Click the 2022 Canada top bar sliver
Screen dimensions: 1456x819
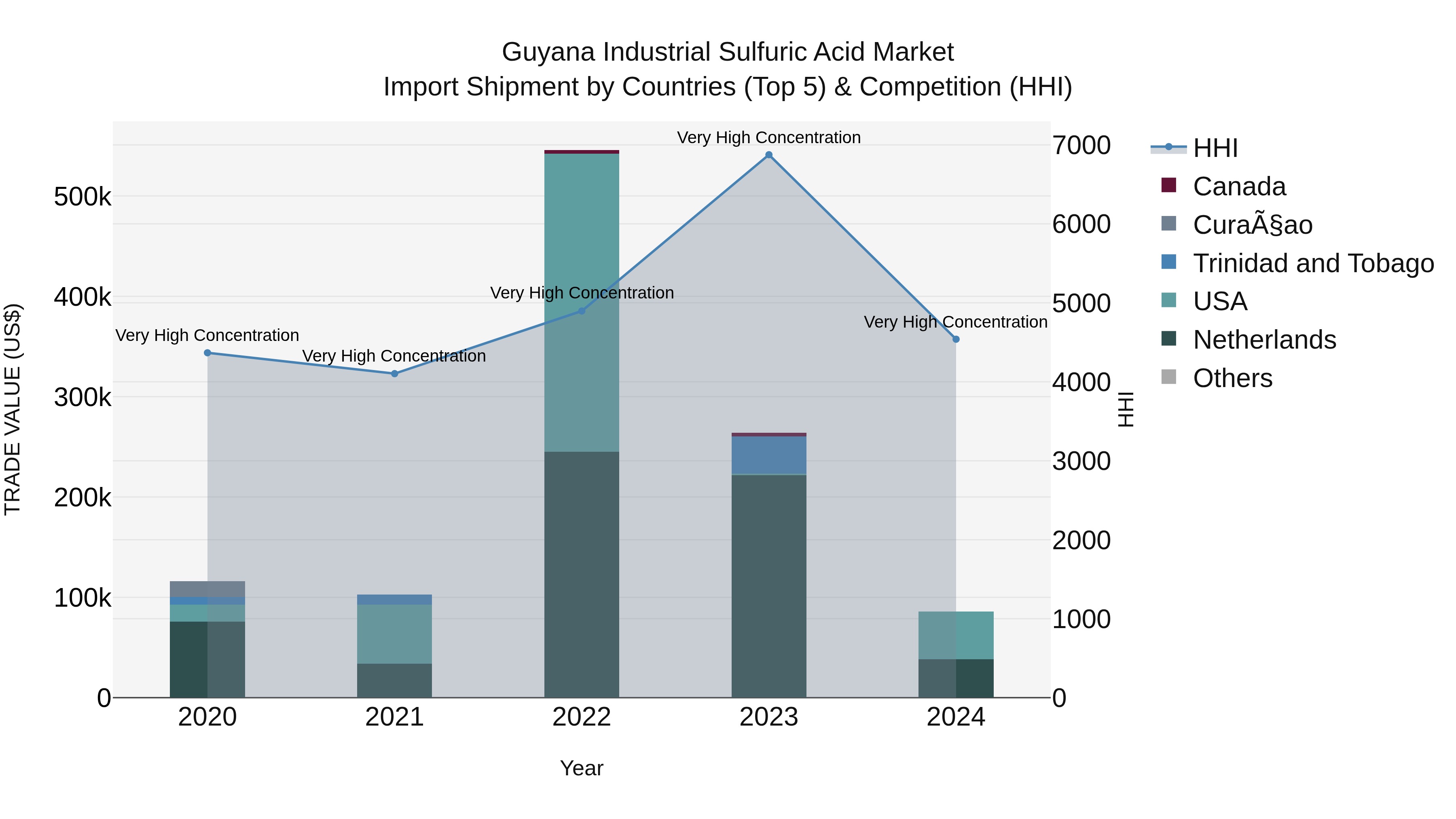(582, 152)
